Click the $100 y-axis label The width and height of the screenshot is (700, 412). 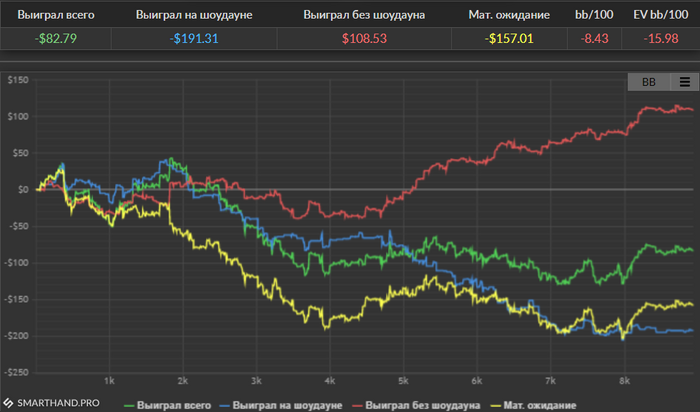[18, 117]
